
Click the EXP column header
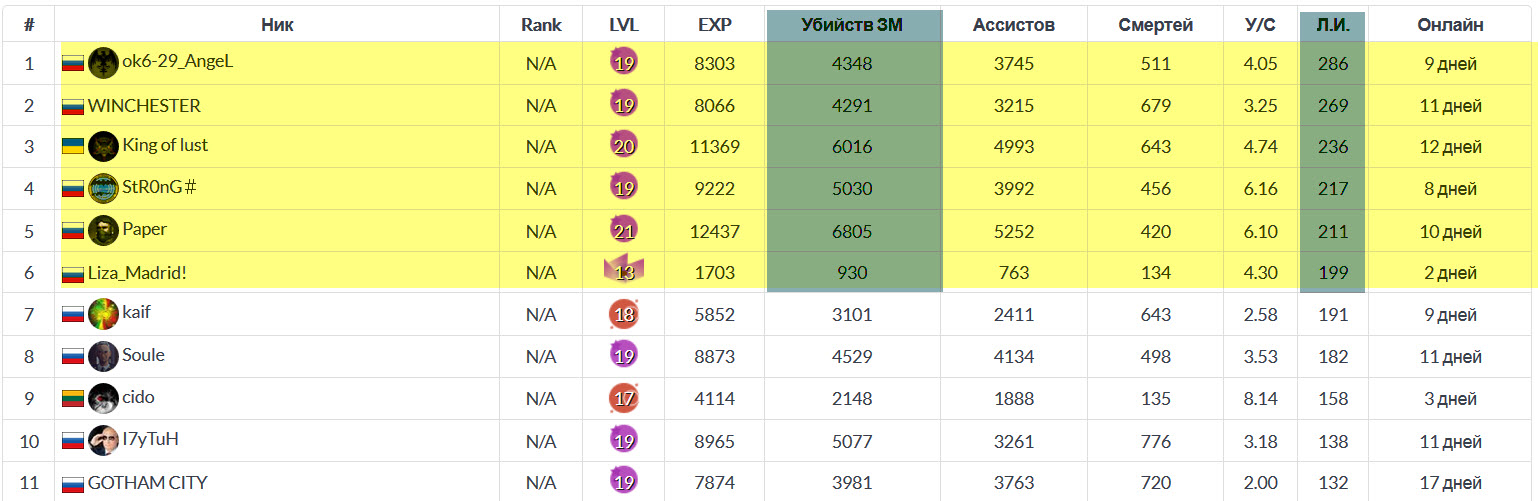click(714, 25)
